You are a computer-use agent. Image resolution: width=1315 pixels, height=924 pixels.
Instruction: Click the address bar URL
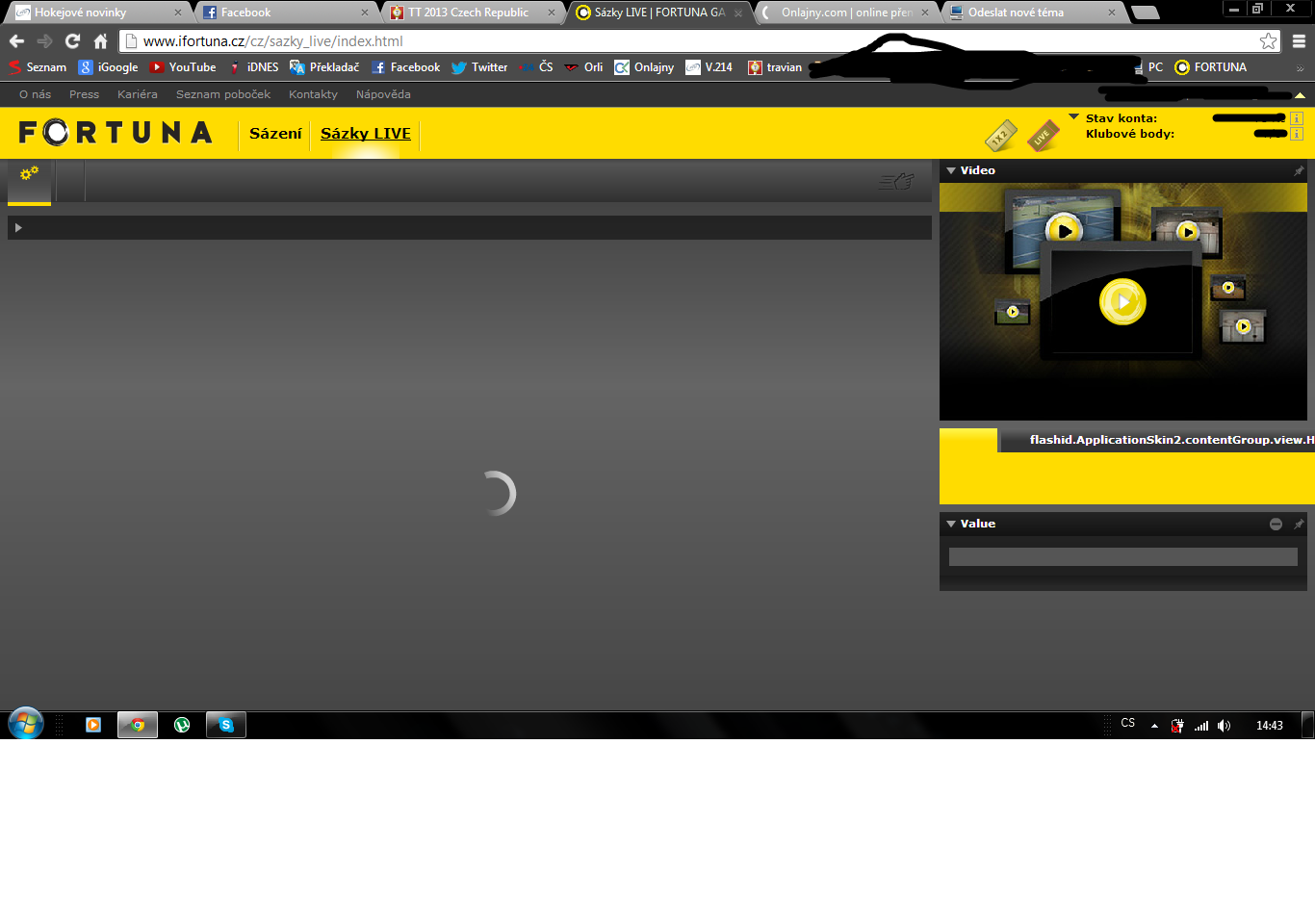[x=273, y=41]
